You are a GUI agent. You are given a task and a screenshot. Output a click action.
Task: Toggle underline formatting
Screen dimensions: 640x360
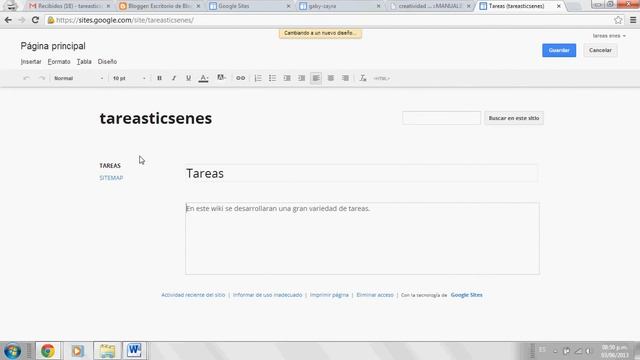pos(188,78)
